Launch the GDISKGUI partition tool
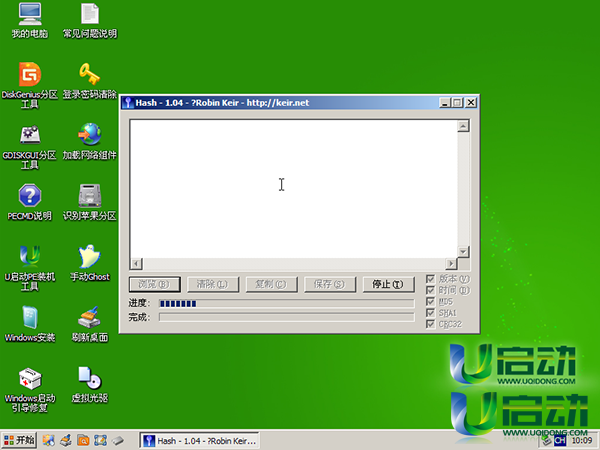The image size is (600, 450). [30, 135]
